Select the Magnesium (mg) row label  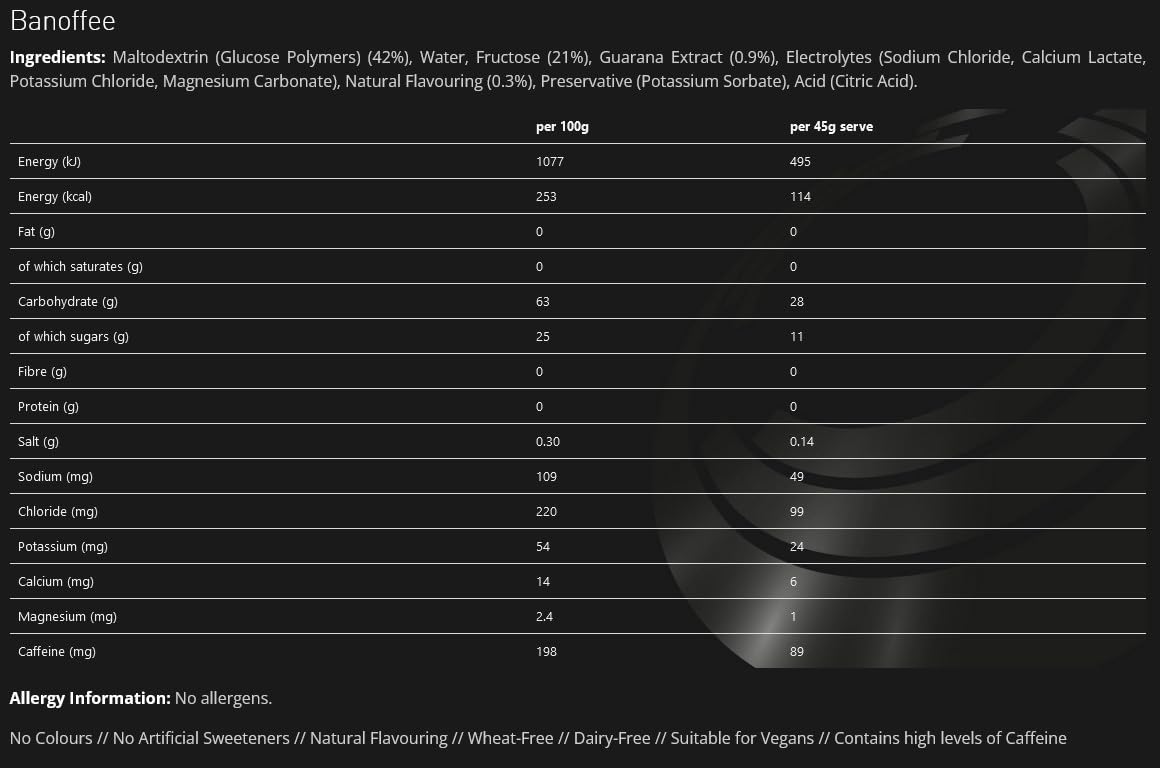[67, 617]
